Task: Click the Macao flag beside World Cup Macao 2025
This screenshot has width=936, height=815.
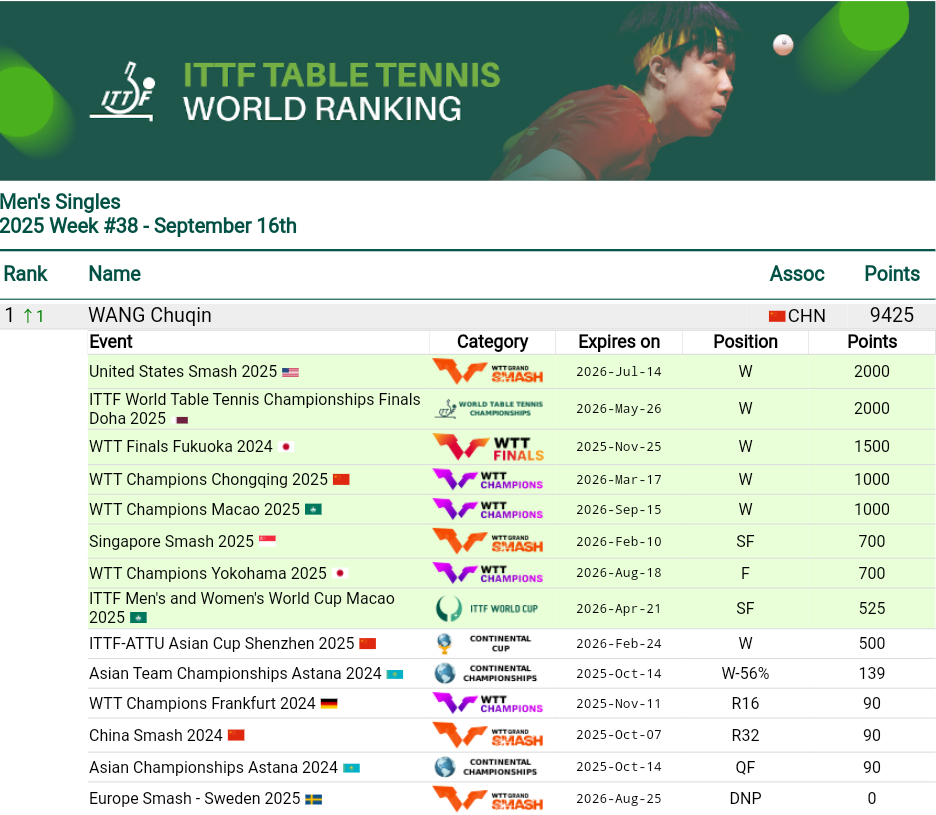Action: 138,617
